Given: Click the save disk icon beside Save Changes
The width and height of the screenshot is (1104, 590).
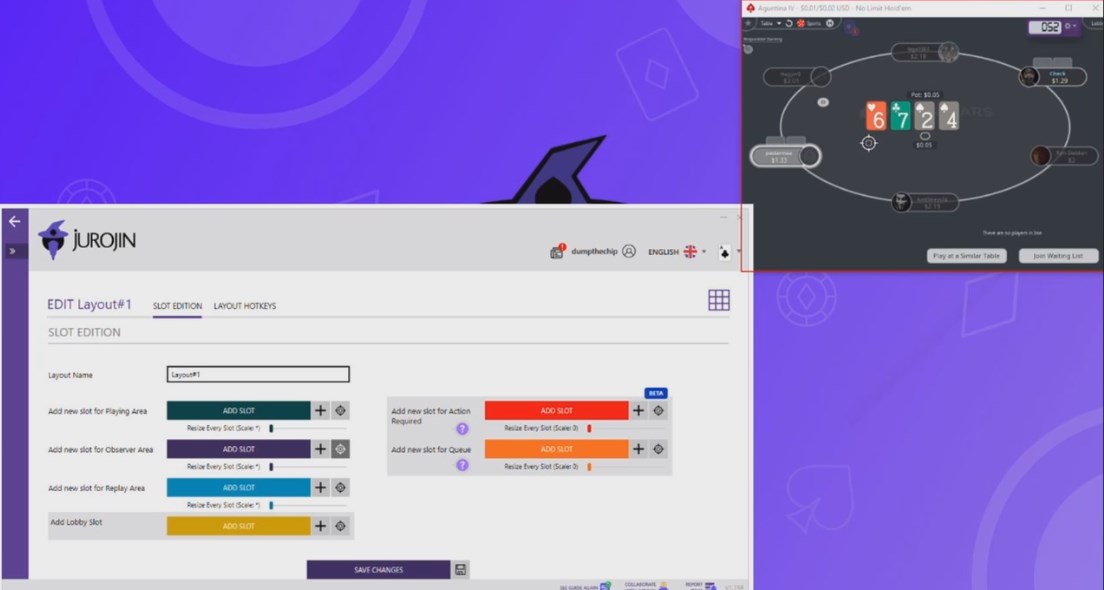Looking at the screenshot, I should pyautogui.click(x=459, y=568).
